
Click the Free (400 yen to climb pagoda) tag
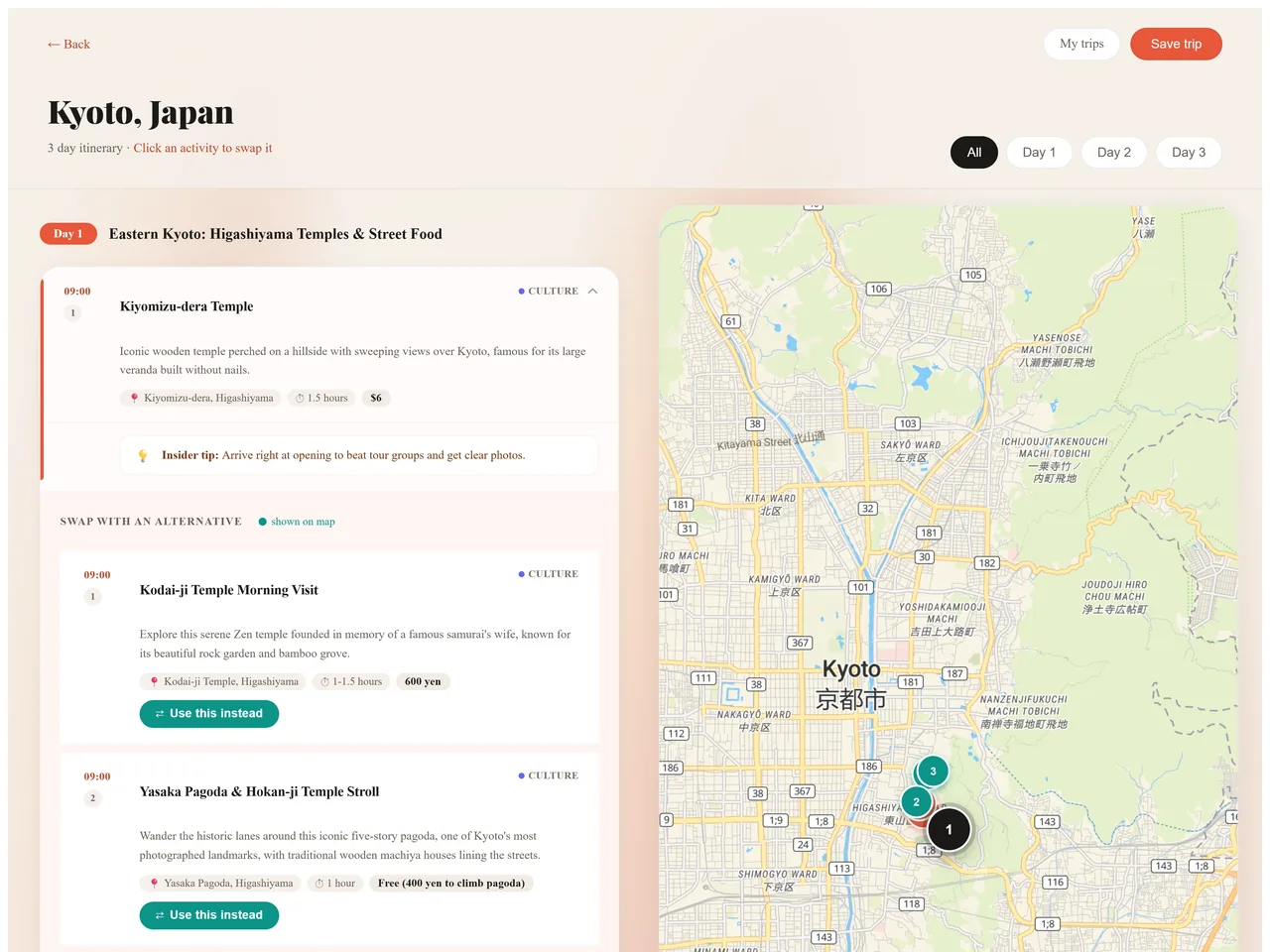point(451,883)
